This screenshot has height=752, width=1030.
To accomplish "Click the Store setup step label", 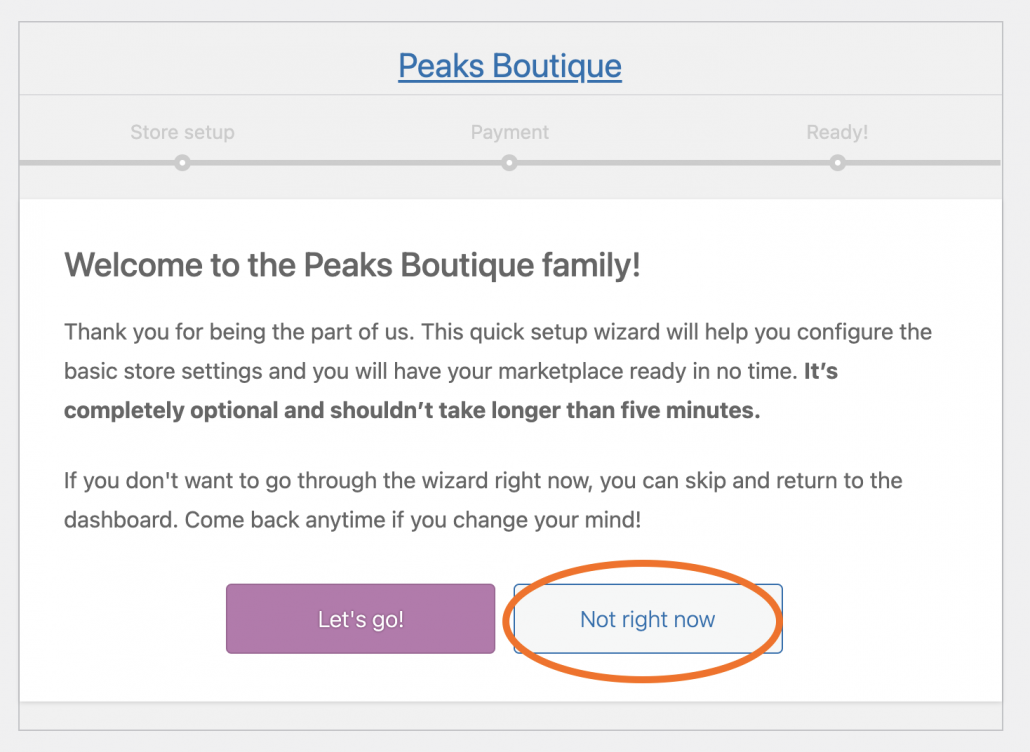I will tap(182, 132).
